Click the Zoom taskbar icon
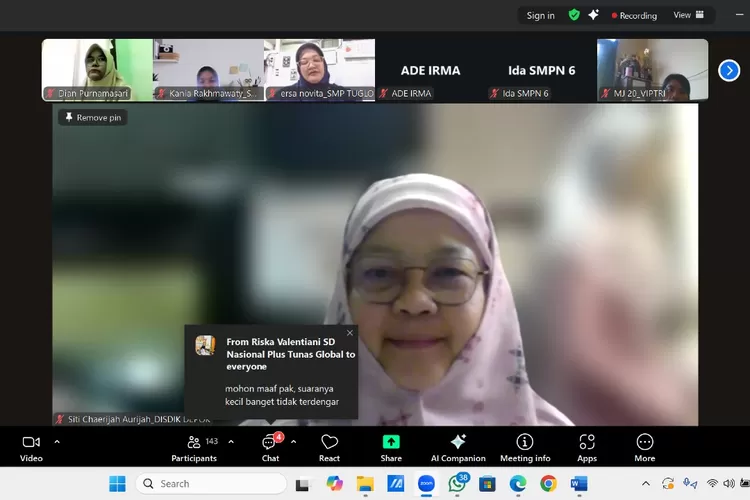The image size is (750, 500). tap(426, 484)
